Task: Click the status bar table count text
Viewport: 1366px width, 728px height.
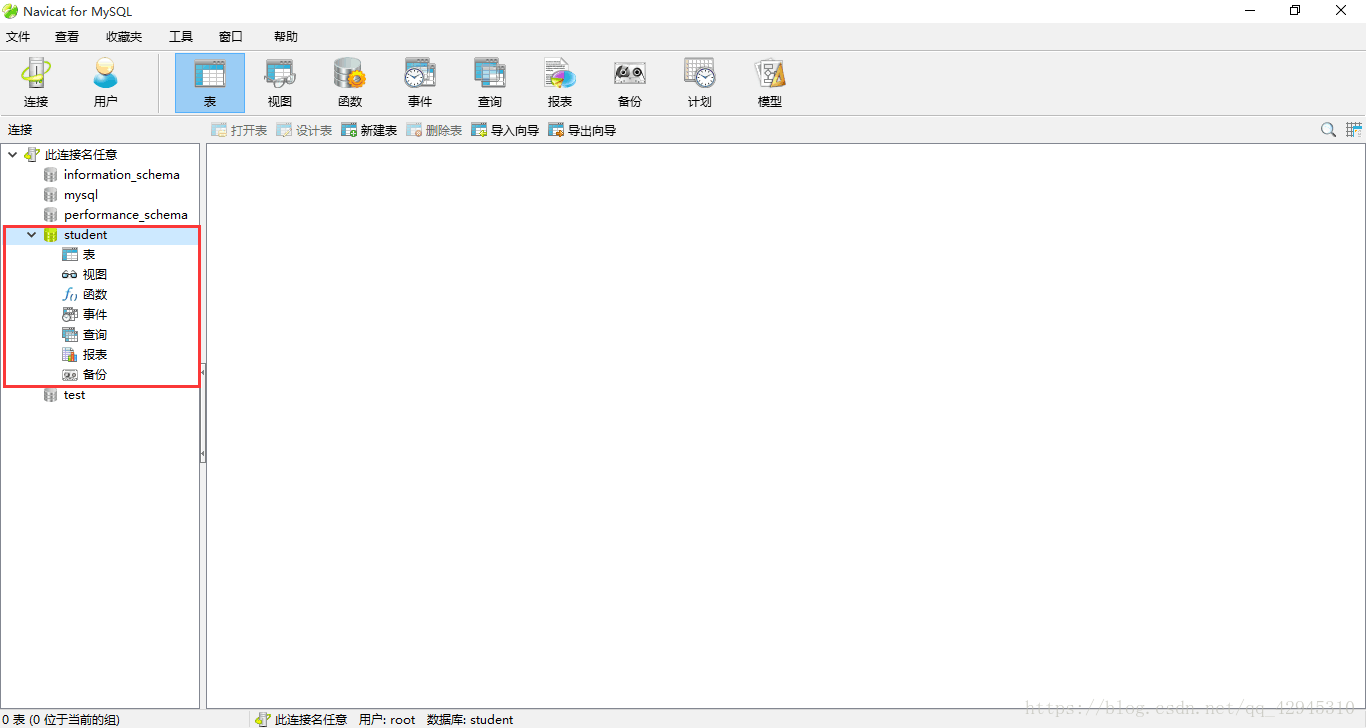Action: click(x=60, y=720)
